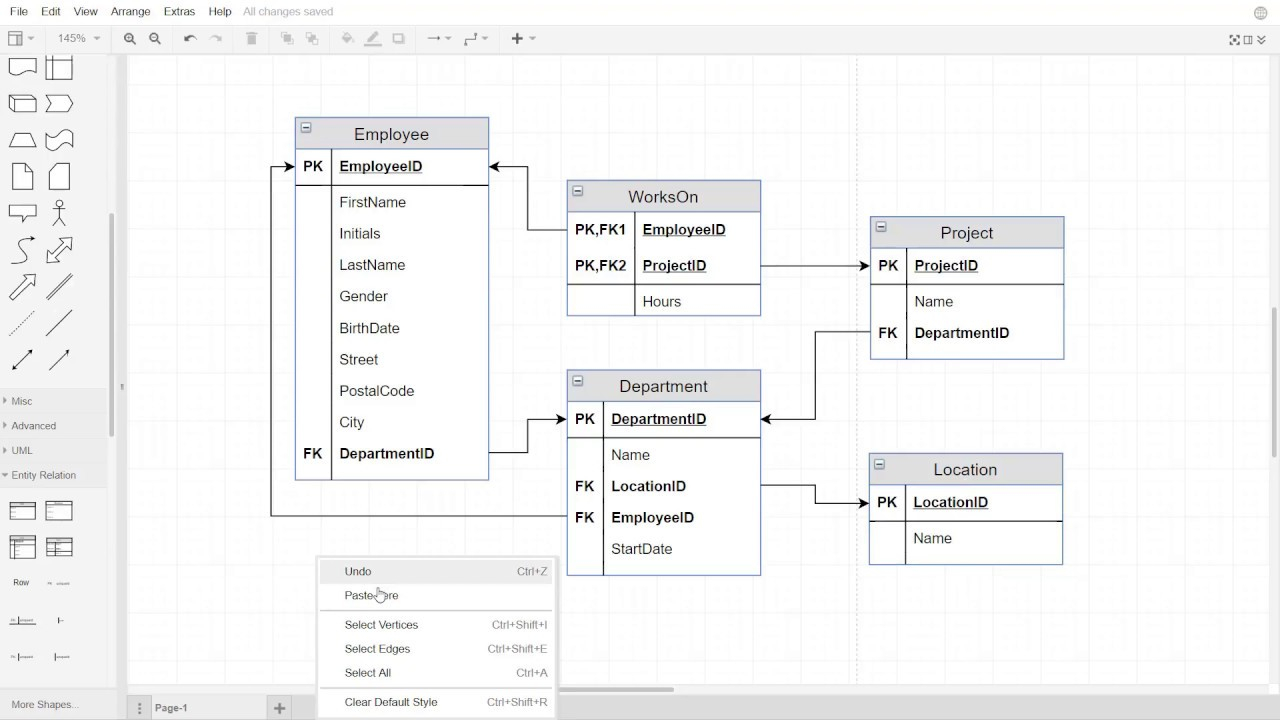
Task: Select the actor stick figure shape
Action: (x=59, y=213)
